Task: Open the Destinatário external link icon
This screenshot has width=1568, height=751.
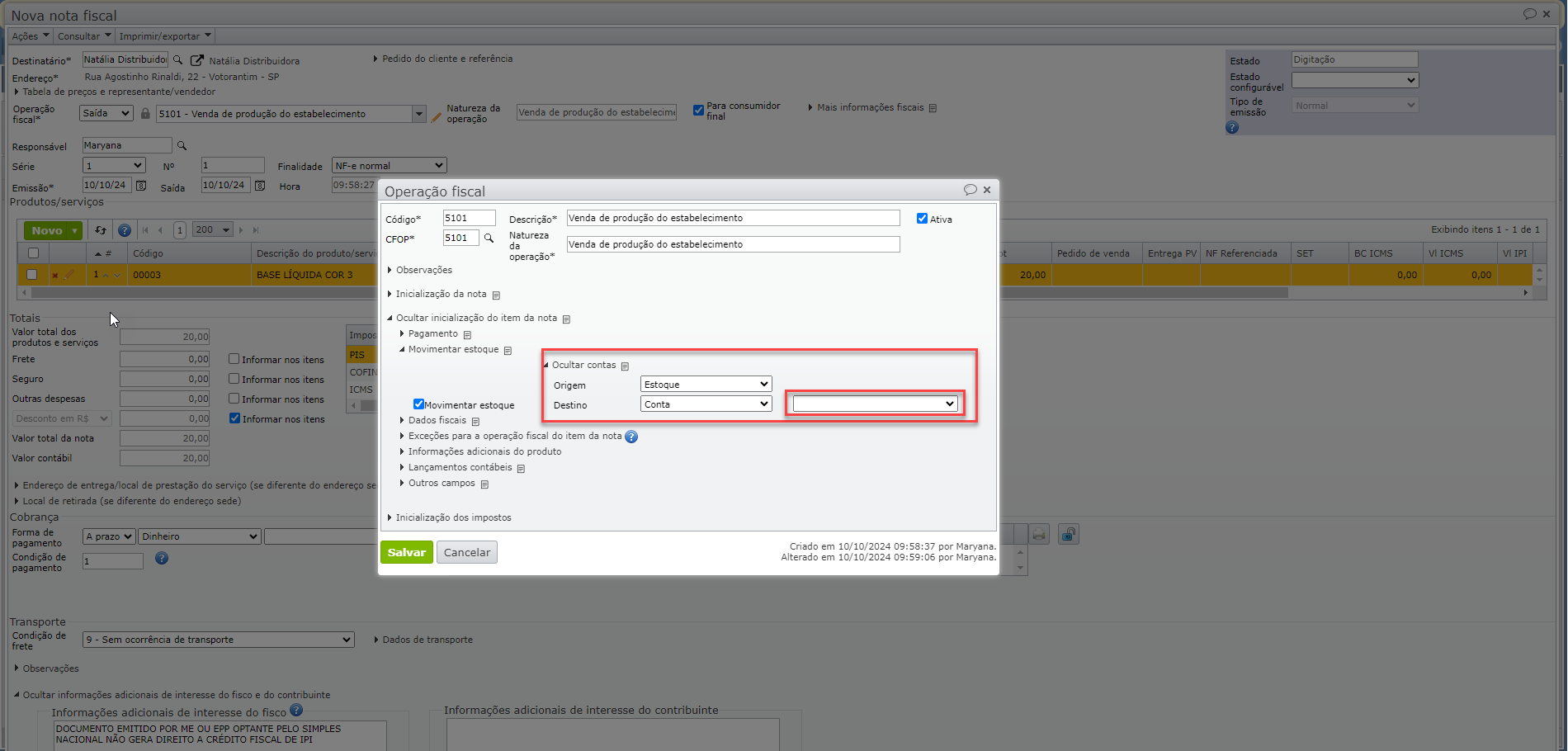Action: point(197,60)
